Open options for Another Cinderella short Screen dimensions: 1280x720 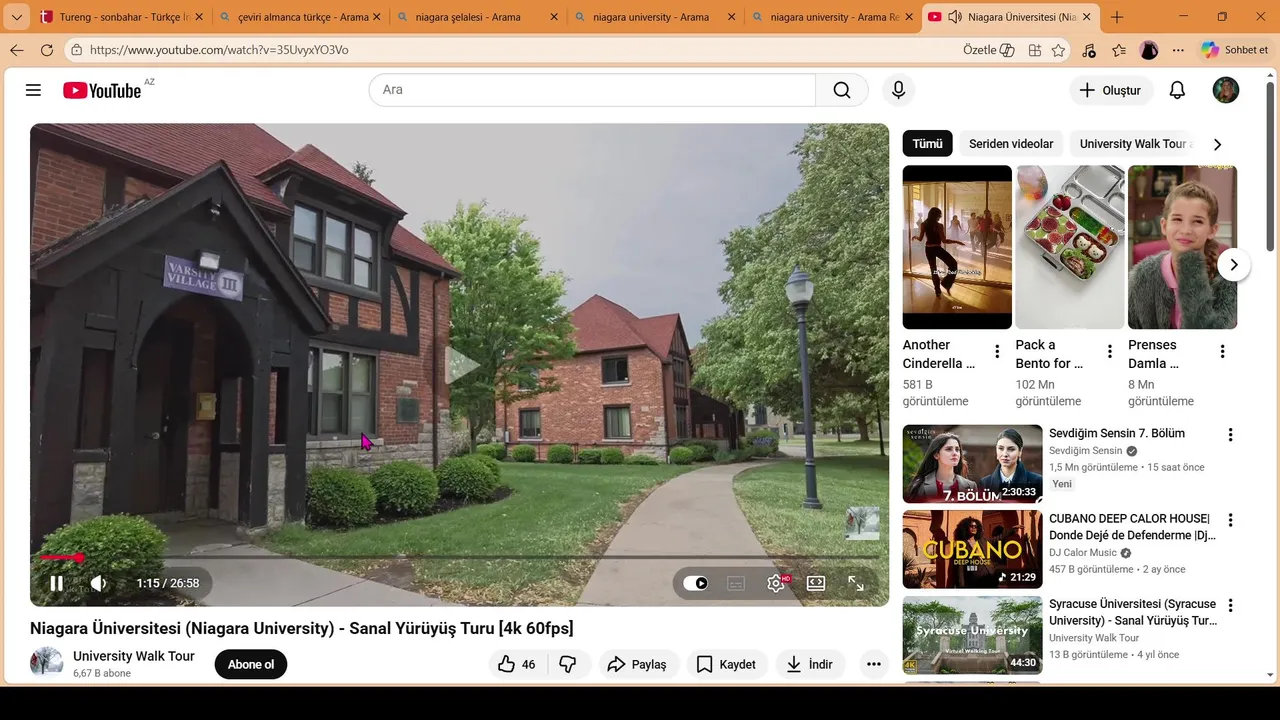point(997,352)
